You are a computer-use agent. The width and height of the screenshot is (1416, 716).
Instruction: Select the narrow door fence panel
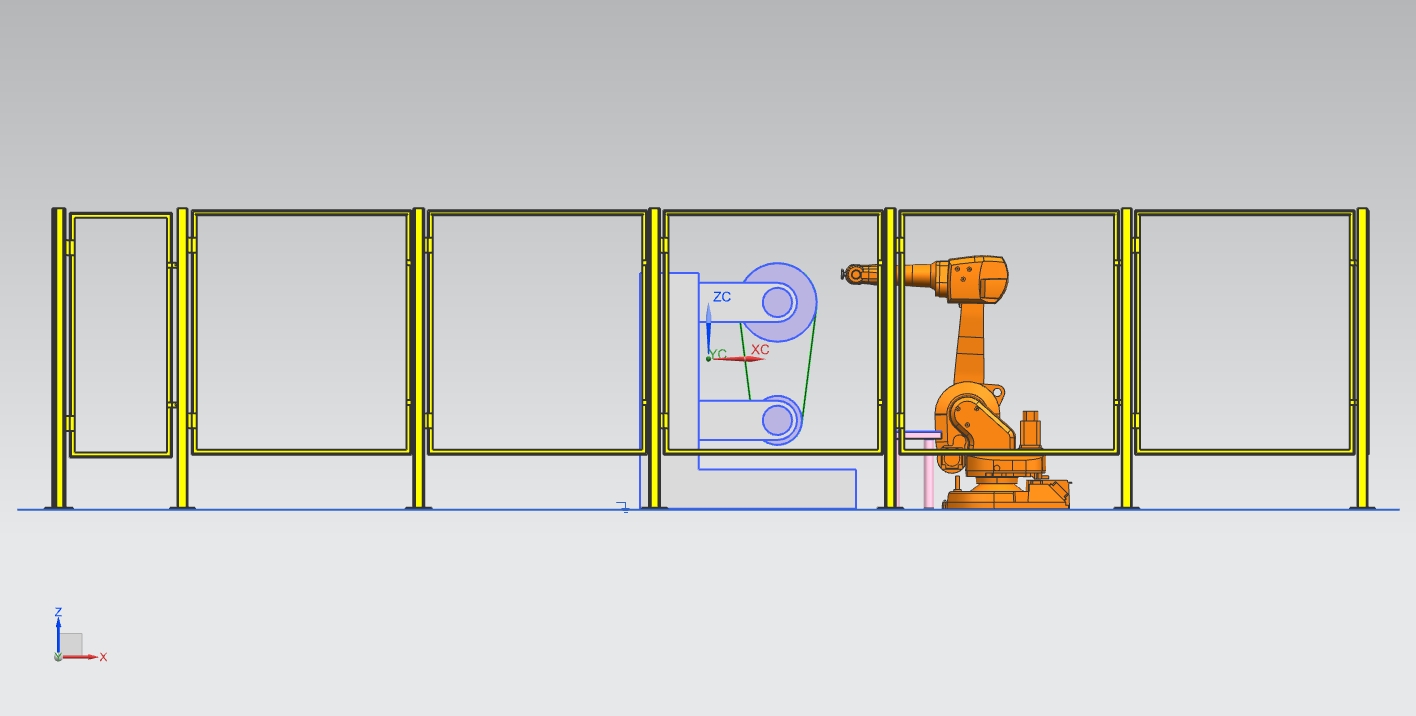(x=121, y=335)
